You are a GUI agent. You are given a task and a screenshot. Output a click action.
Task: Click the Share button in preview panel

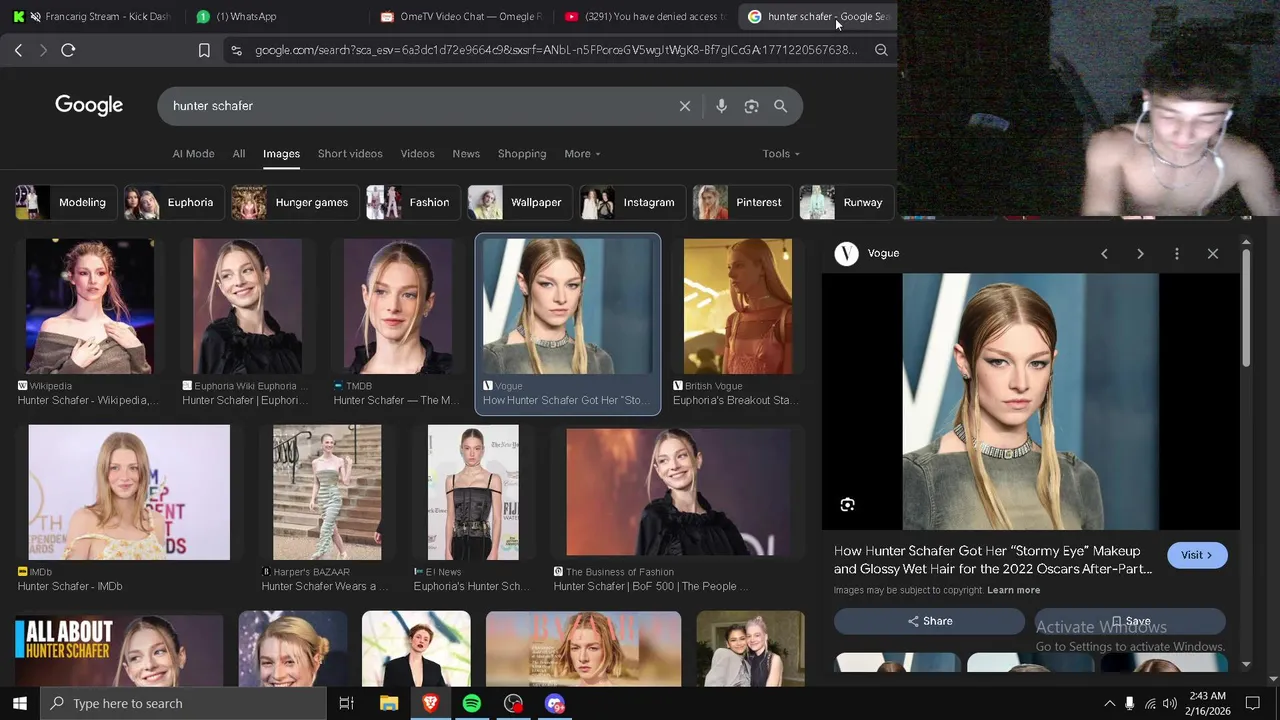point(930,621)
